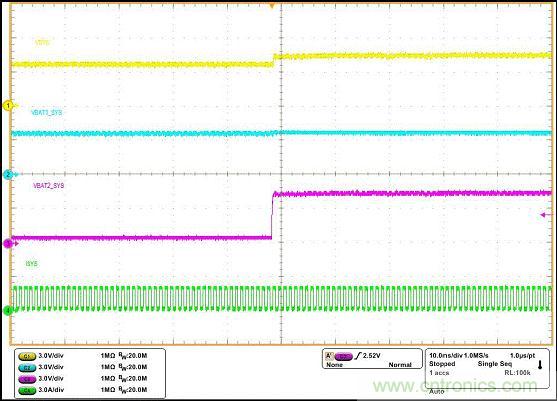Click the cyan channel 2 ground marker

point(8,174)
